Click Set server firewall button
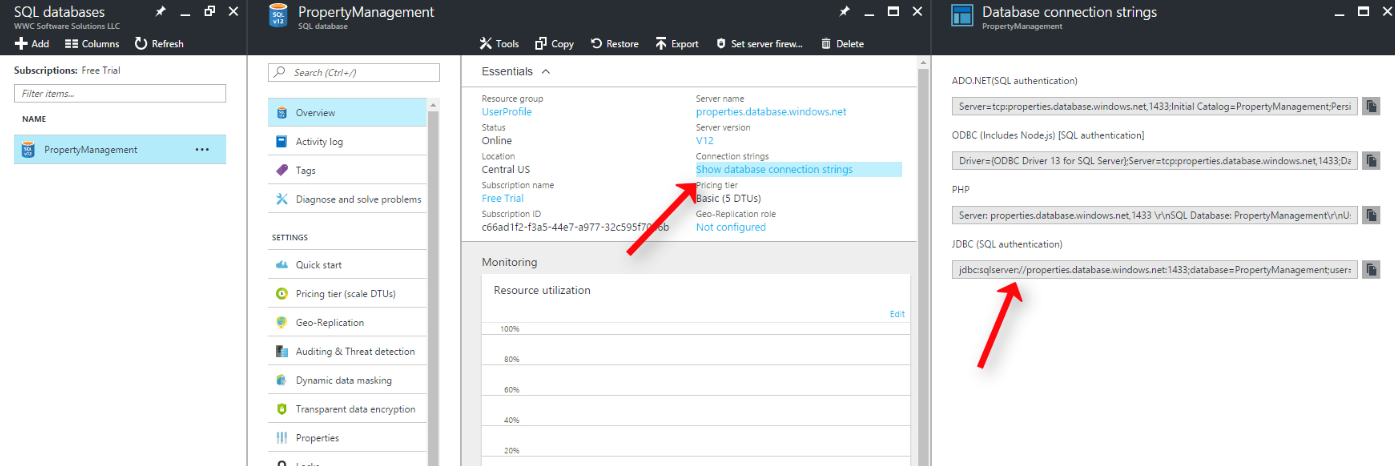1395x466 pixels. (761, 44)
